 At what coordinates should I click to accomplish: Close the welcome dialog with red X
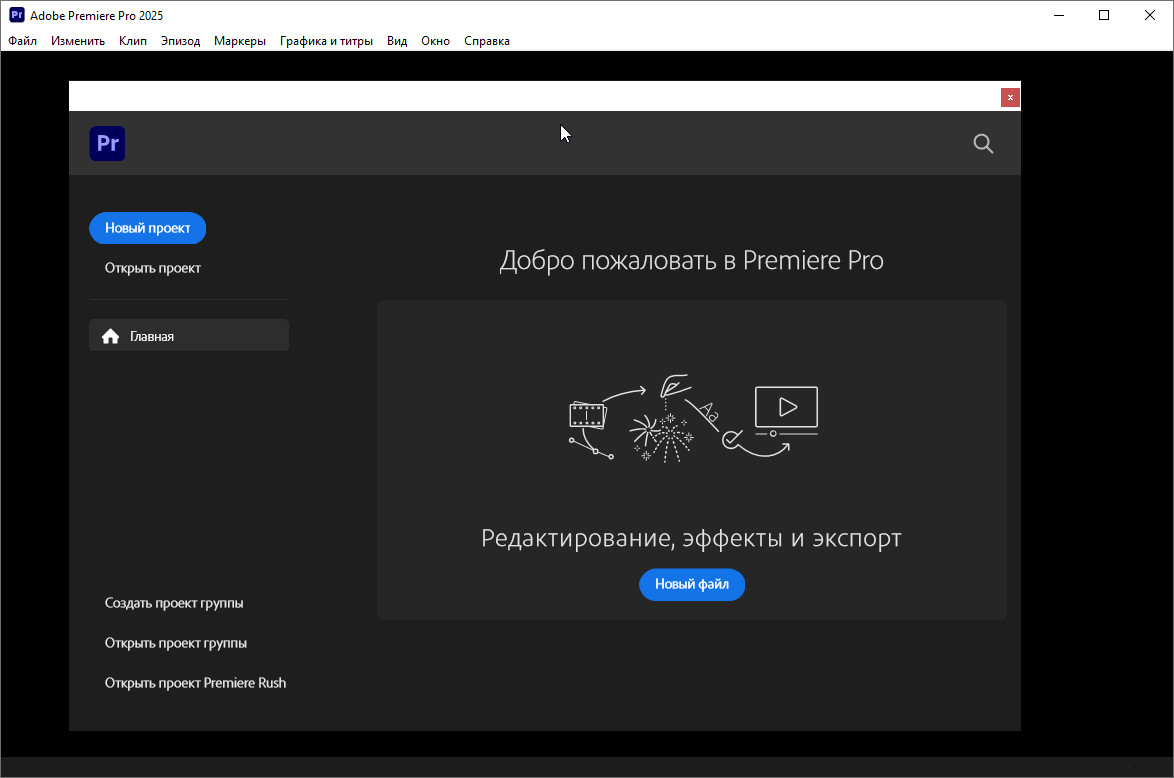pyautogui.click(x=1010, y=97)
